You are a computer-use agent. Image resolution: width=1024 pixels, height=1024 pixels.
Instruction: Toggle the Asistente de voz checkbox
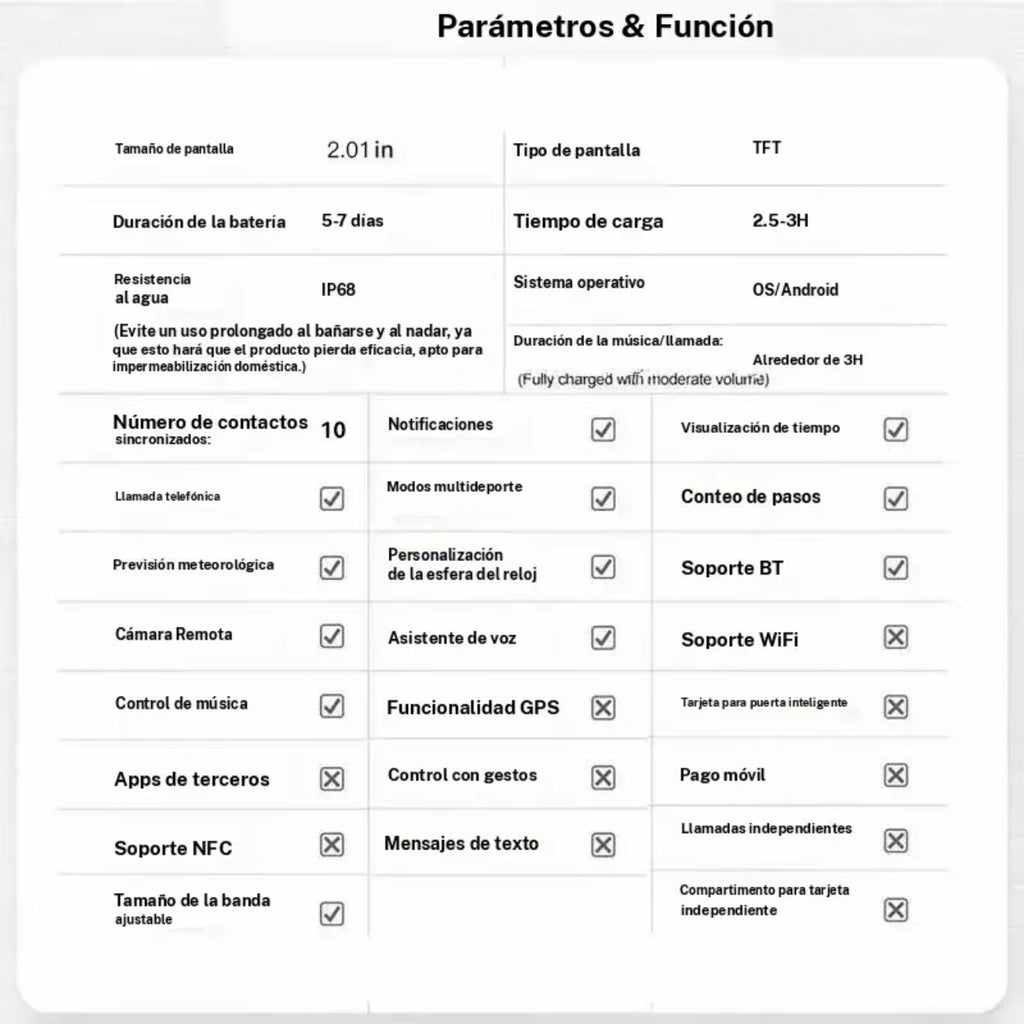(x=603, y=637)
